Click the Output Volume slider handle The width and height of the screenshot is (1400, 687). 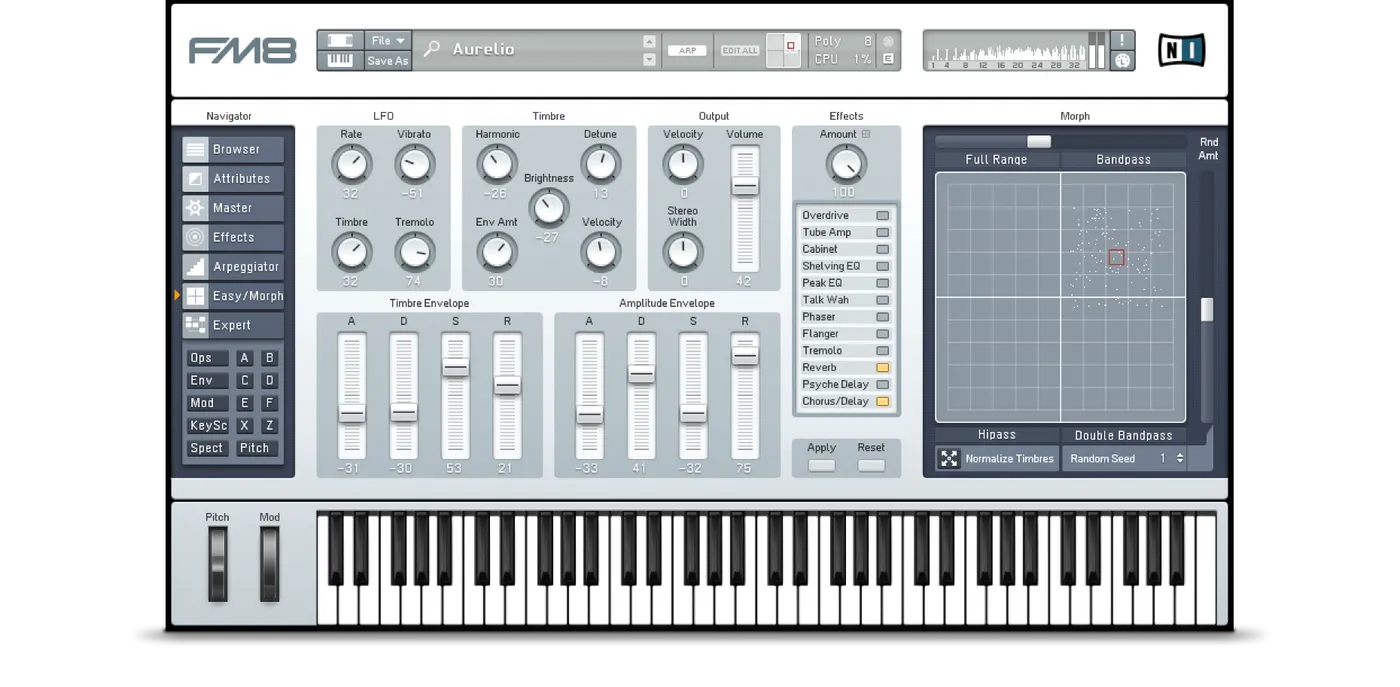tap(744, 186)
